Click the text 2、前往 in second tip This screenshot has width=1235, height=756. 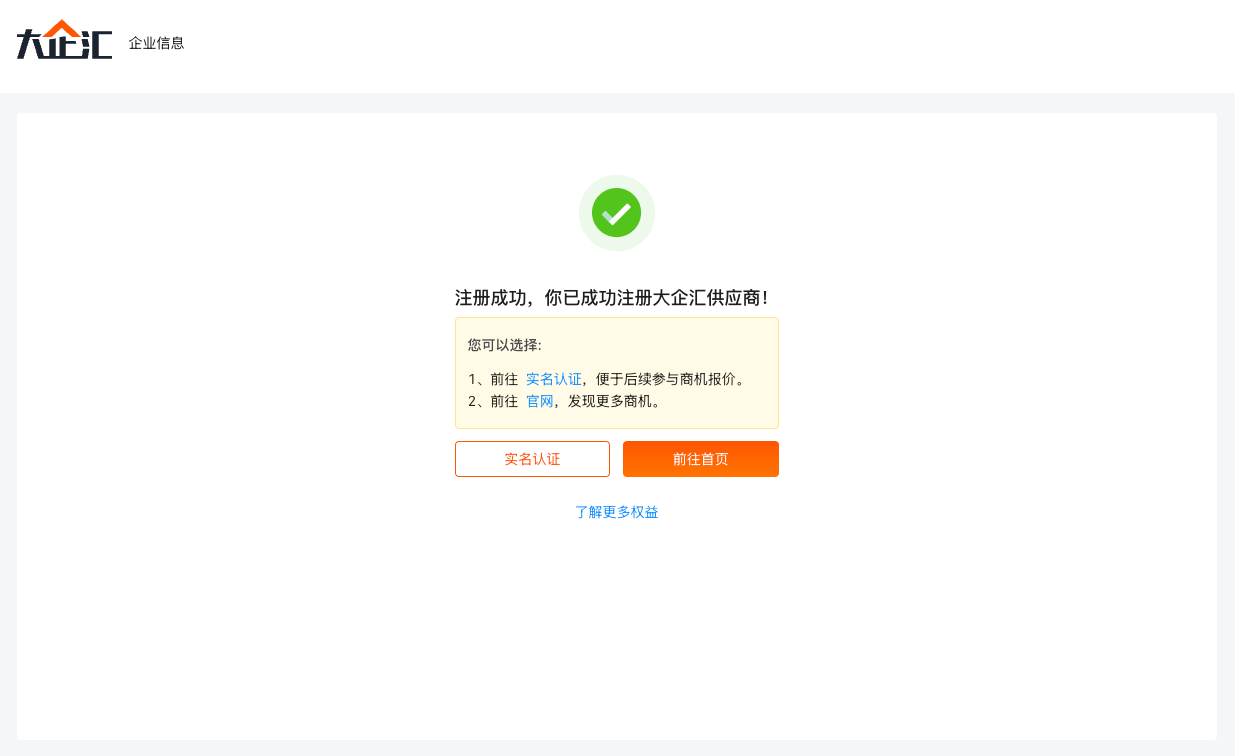(493, 401)
